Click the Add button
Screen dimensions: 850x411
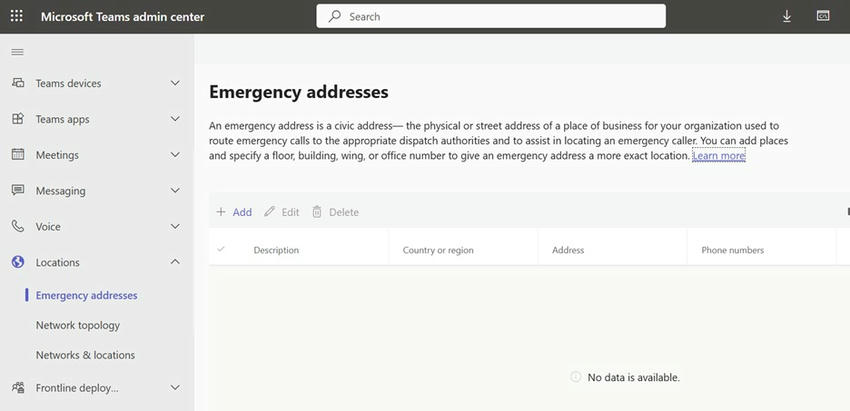(x=234, y=212)
